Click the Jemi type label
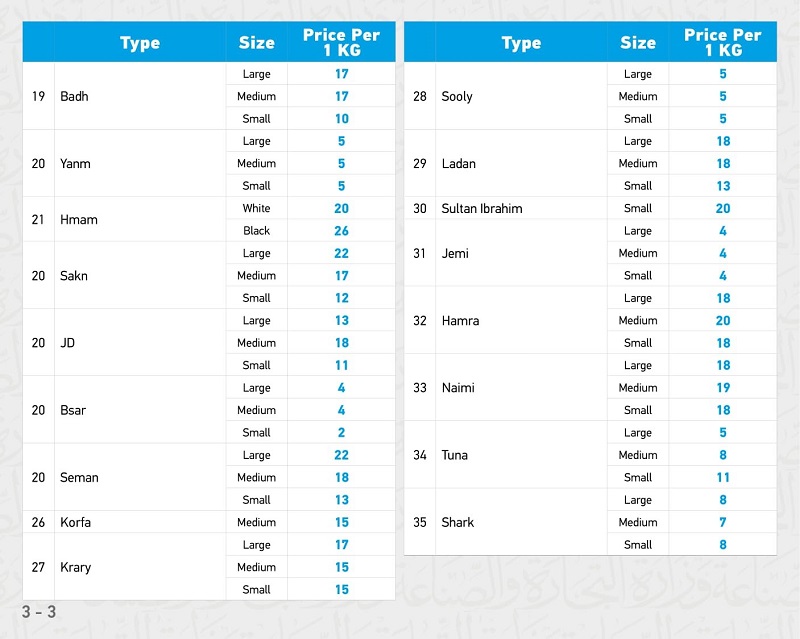The width and height of the screenshot is (800, 639). 455,254
